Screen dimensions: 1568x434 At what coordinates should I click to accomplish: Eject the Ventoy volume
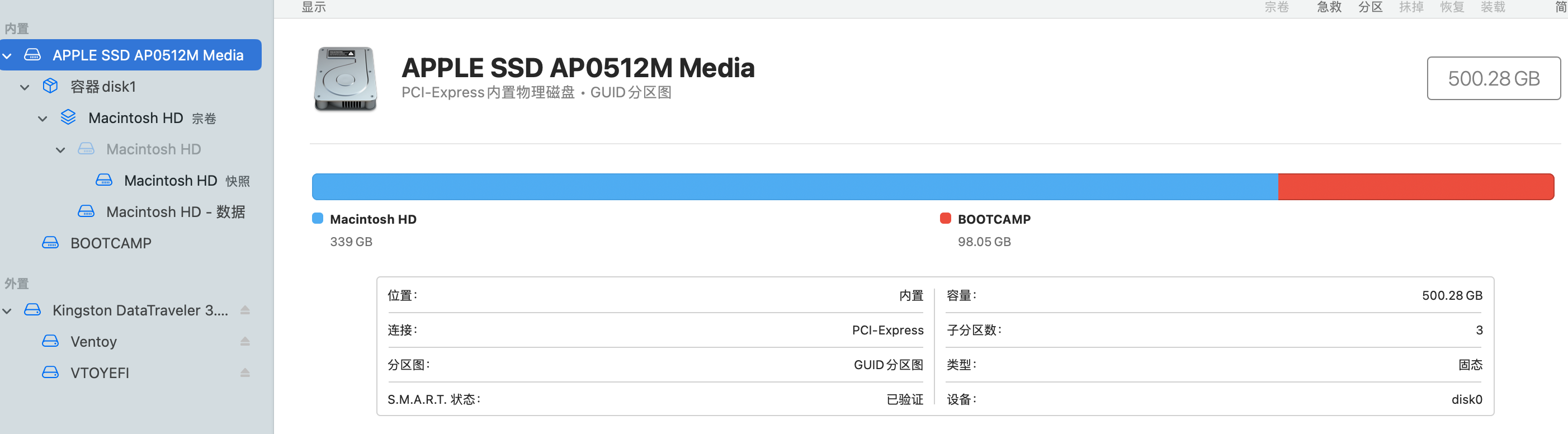(245, 342)
